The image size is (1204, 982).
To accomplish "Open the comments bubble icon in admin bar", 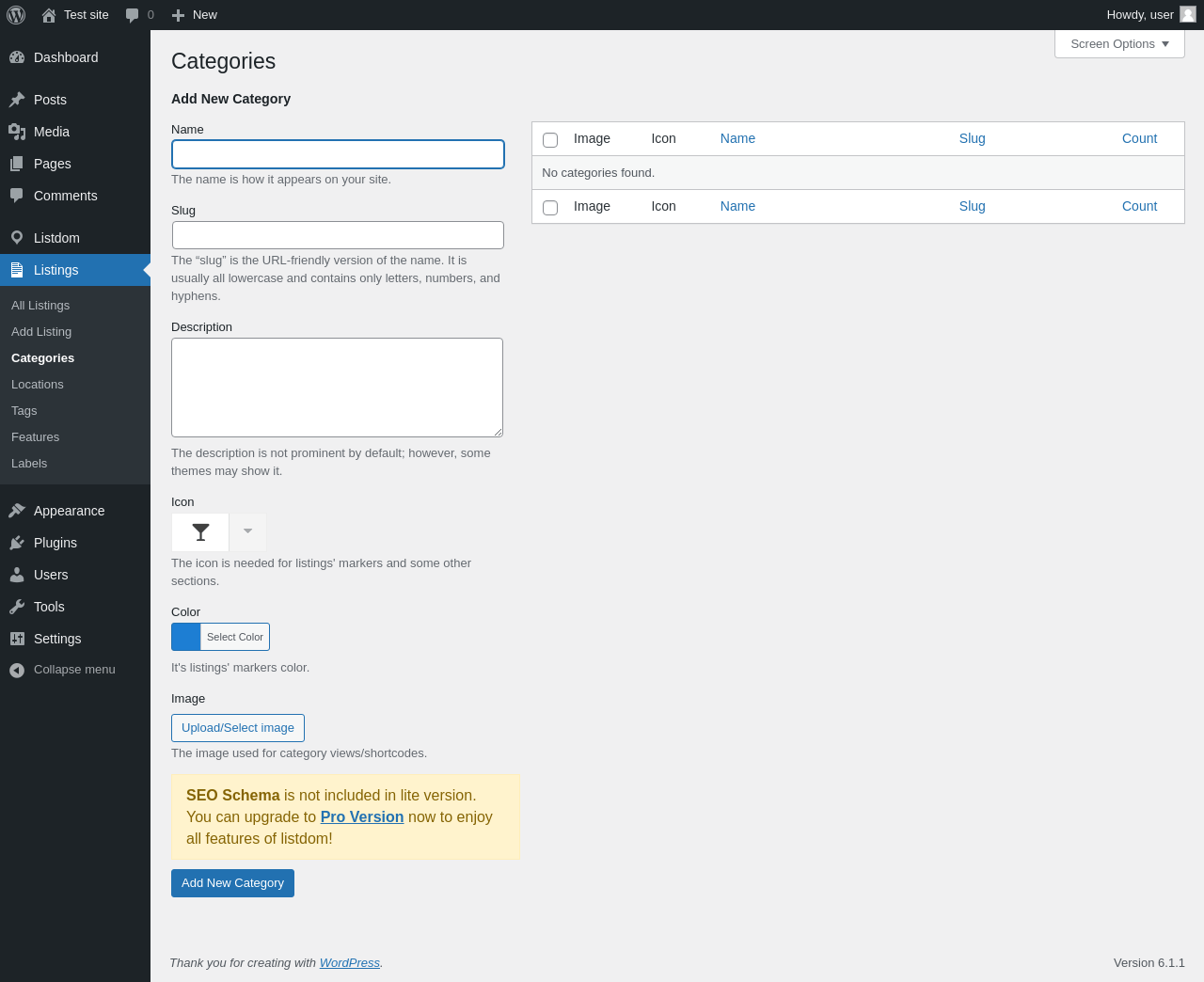I will [133, 15].
